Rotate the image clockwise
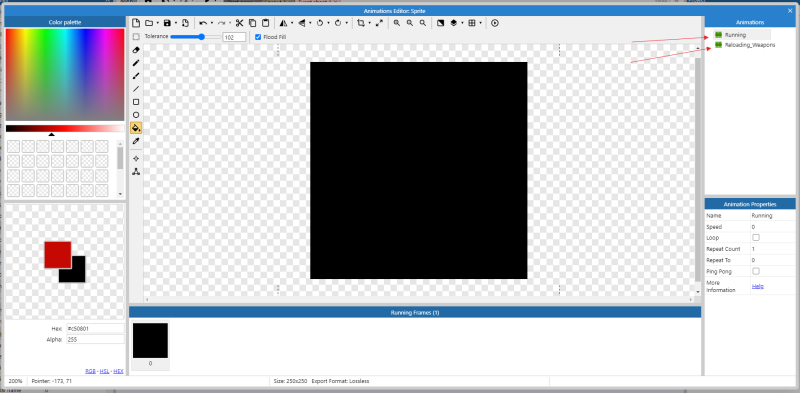The image size is (800, 393). click(x=338, y=23)
